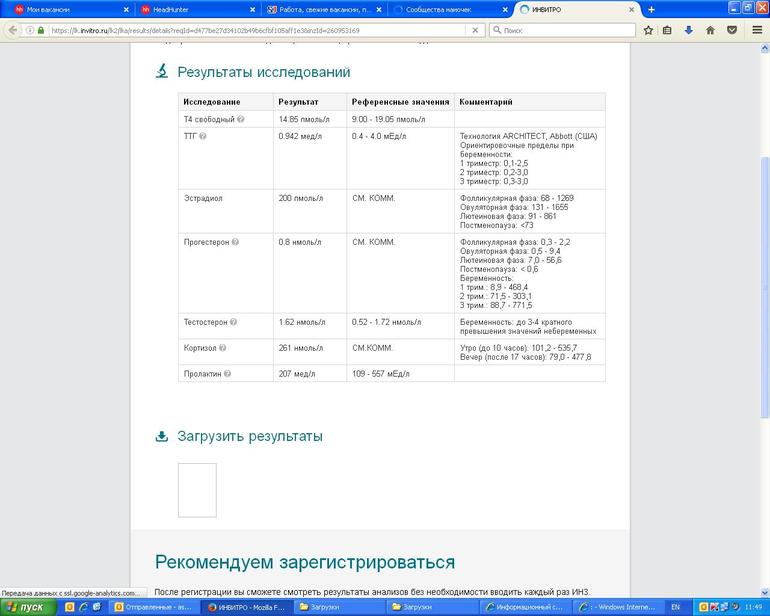Open Firefox downloads arrow icon
Screen dimensions: 770x616
pos(689,30)
